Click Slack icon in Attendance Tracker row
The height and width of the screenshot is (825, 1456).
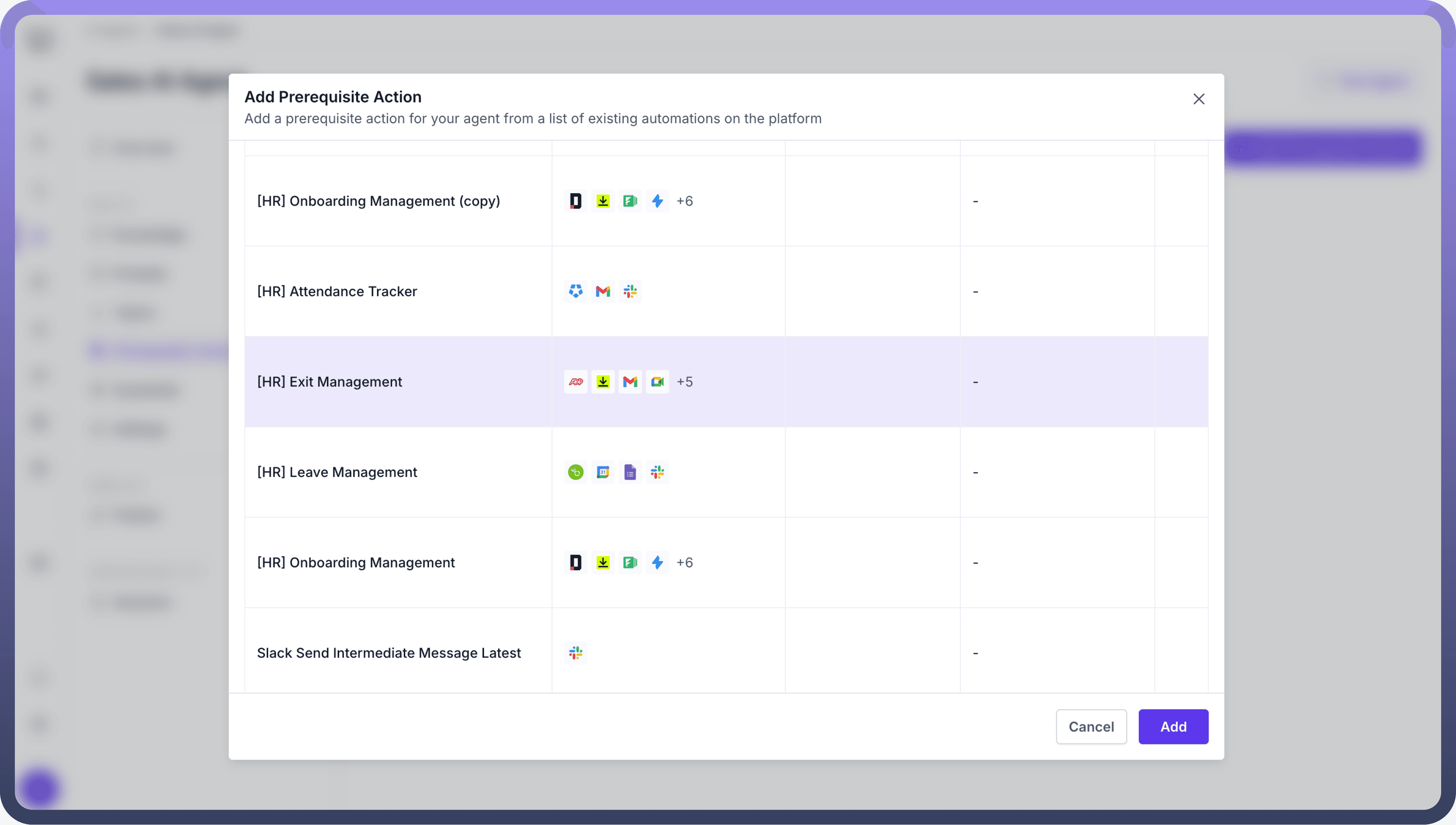click(630, 291)
